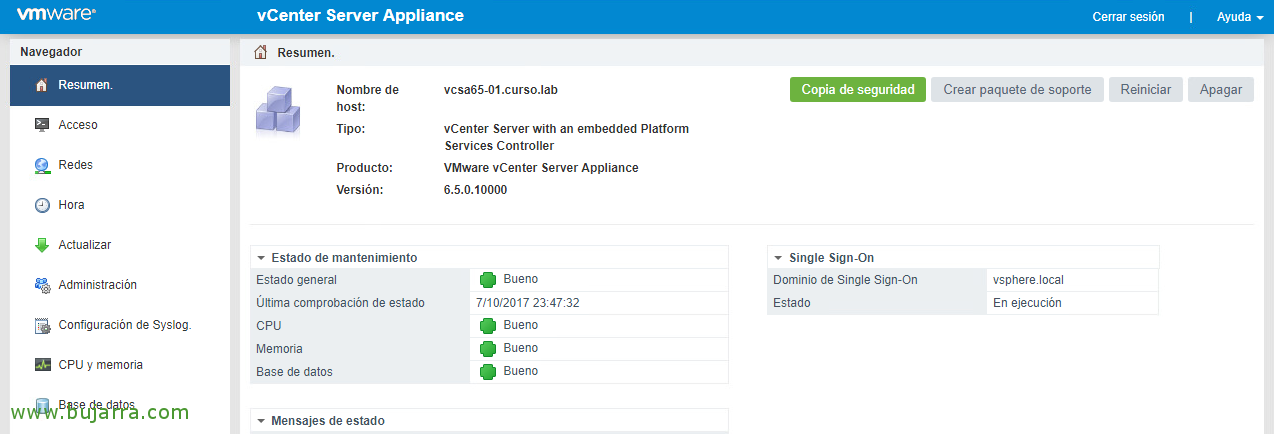Click the VMware vCenter Server Appliance product text
1274x434 pixels.
pyautogui.click(x=541, y=168)
